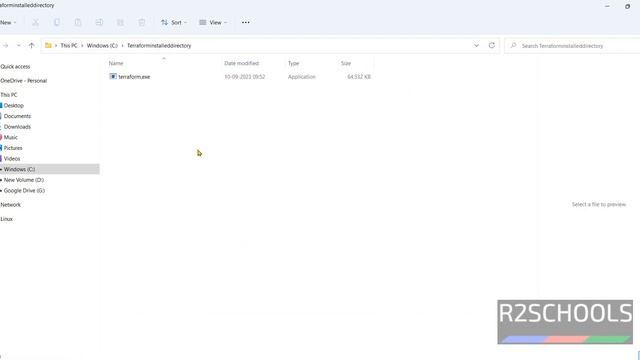Image resolution: width=640 pixels, height=360 pixels.
Task: Click Windows (C:) breadcrumb segment
Action: [x=102, y=46]
